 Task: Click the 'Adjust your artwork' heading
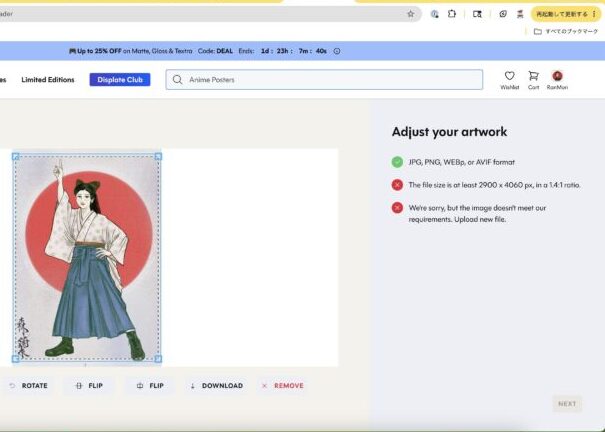[x=449, y=132]
